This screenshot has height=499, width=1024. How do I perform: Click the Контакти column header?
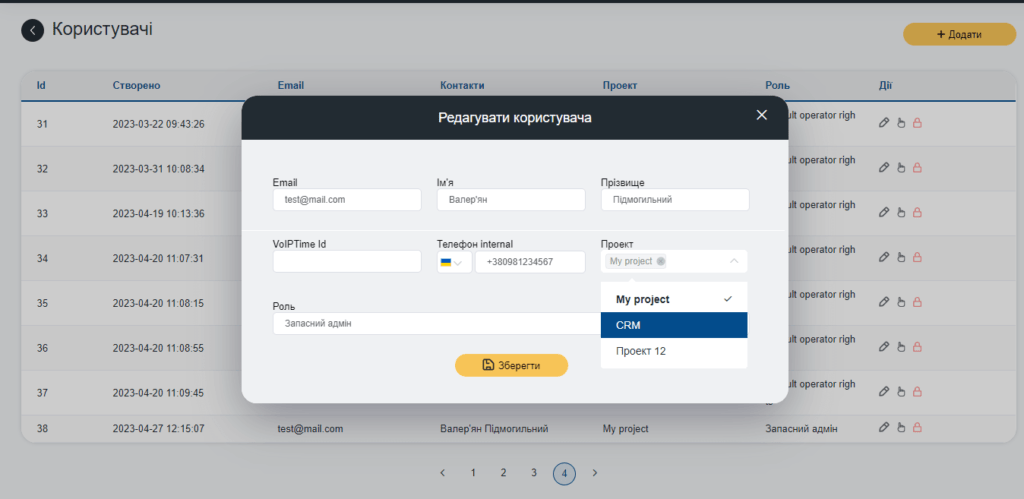point(462,86)
